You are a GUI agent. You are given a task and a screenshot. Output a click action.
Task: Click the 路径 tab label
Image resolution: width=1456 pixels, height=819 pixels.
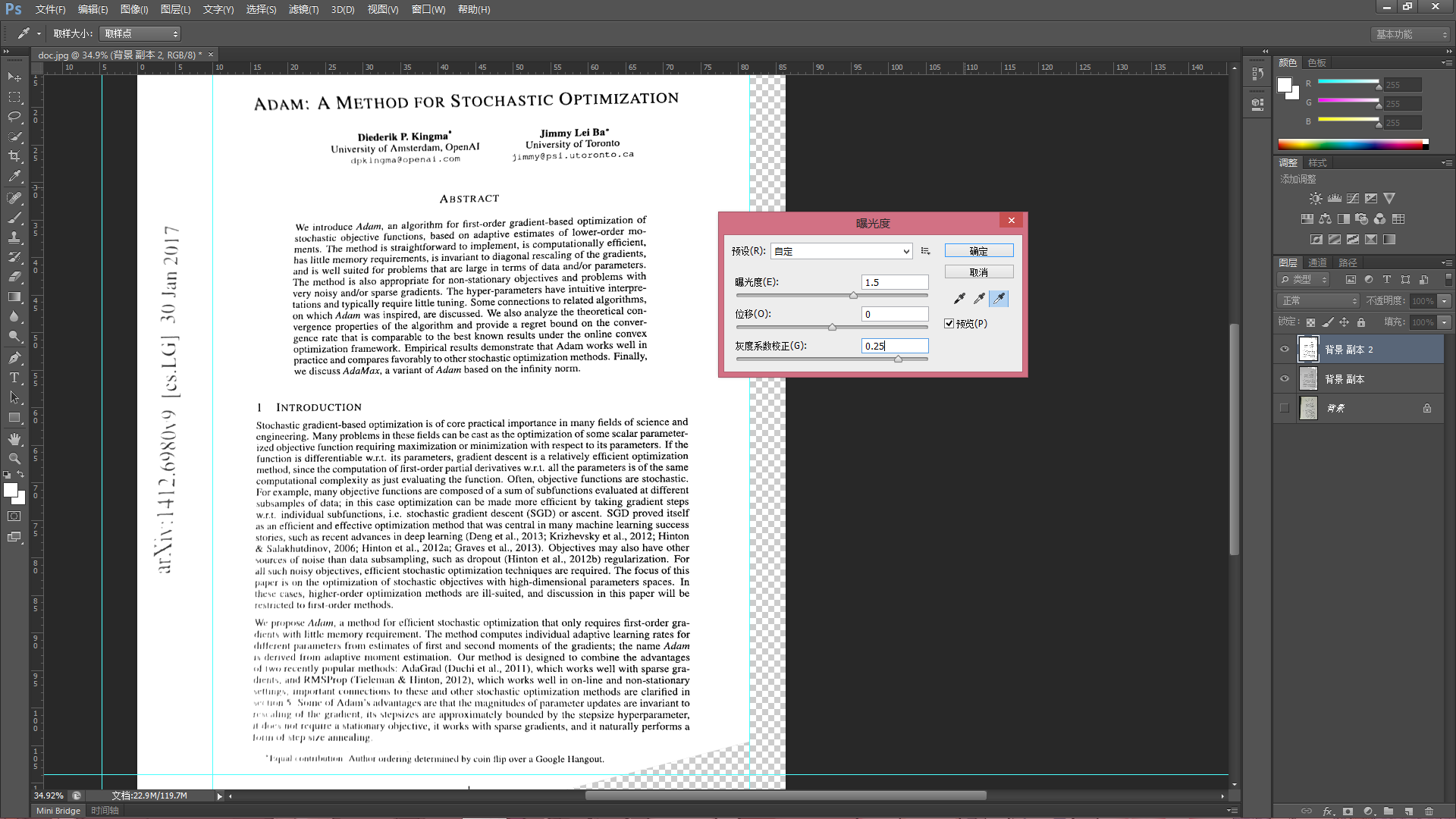(1348, 263)
